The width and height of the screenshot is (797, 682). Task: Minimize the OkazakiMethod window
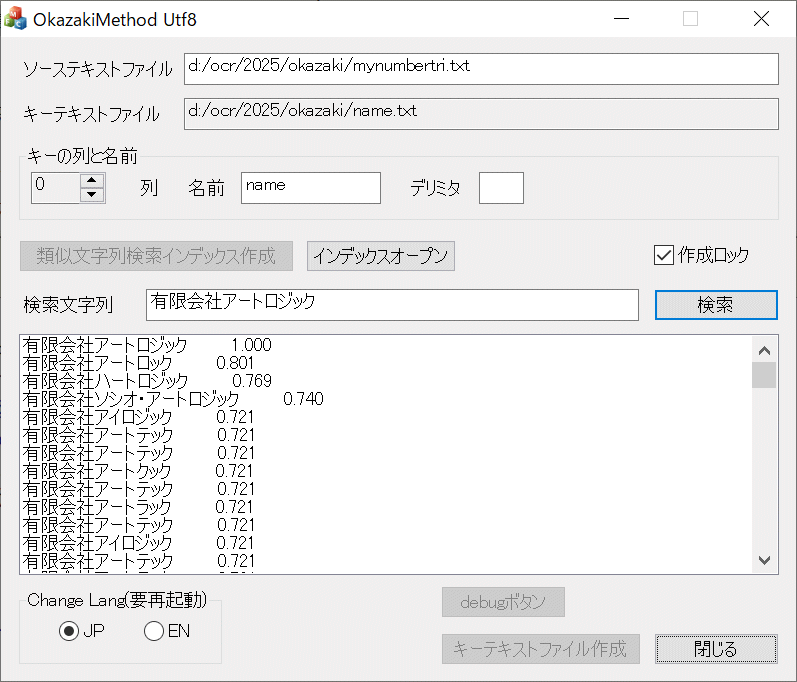tap(621, 19)
